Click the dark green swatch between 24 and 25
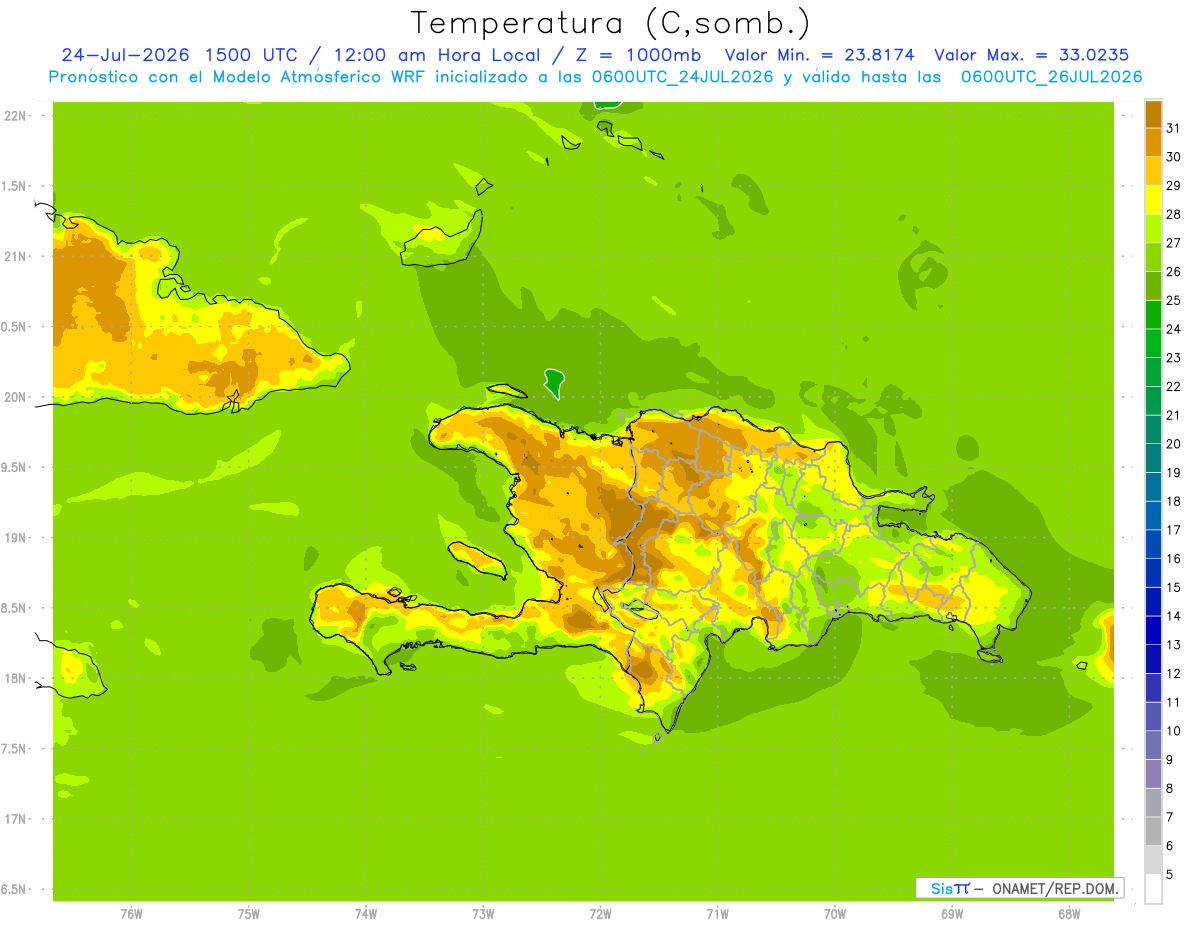 pyautogui.click(x=1153, y=314)
